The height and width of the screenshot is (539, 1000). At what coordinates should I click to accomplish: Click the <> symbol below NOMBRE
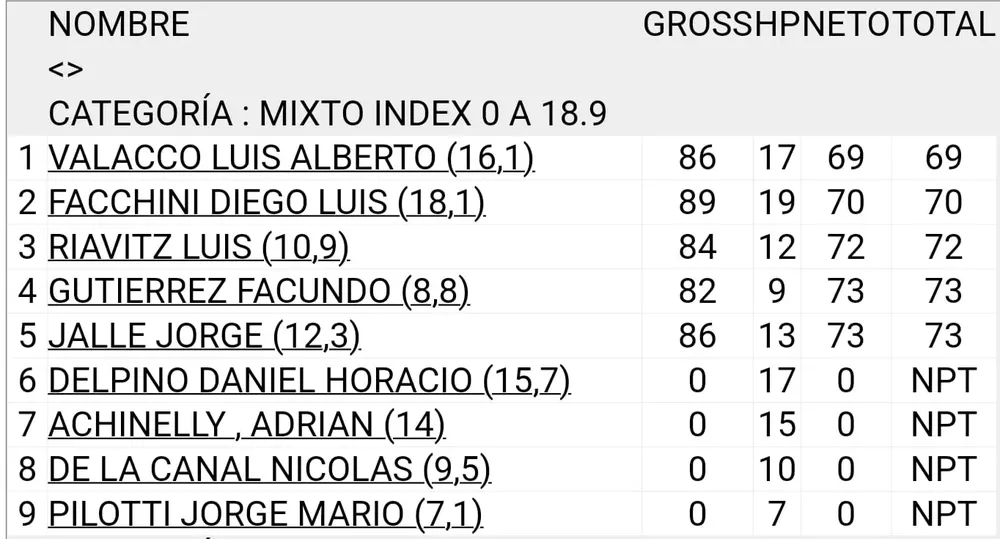pos(66,70)
